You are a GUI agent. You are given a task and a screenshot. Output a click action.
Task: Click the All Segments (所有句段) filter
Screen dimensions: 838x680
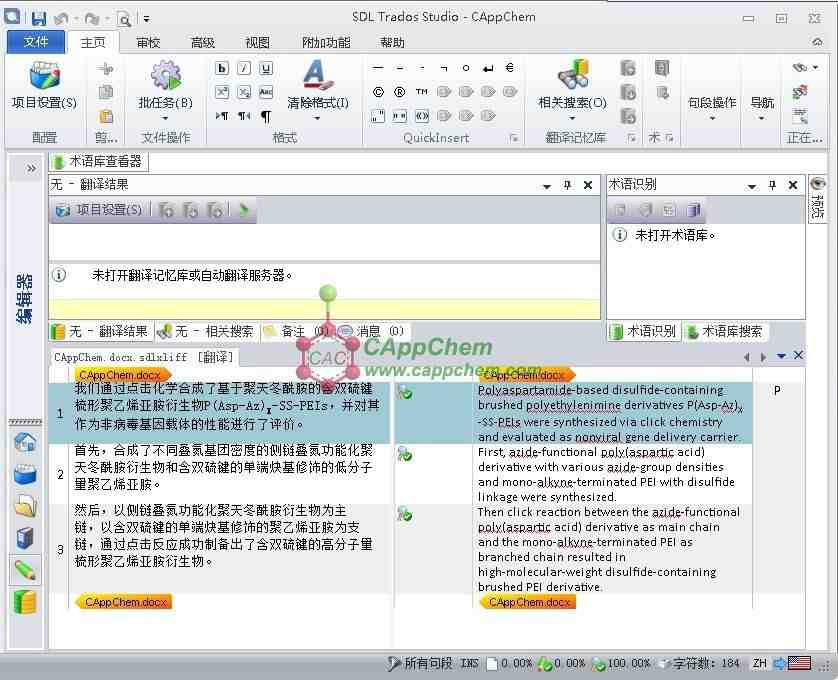(420, 663)
